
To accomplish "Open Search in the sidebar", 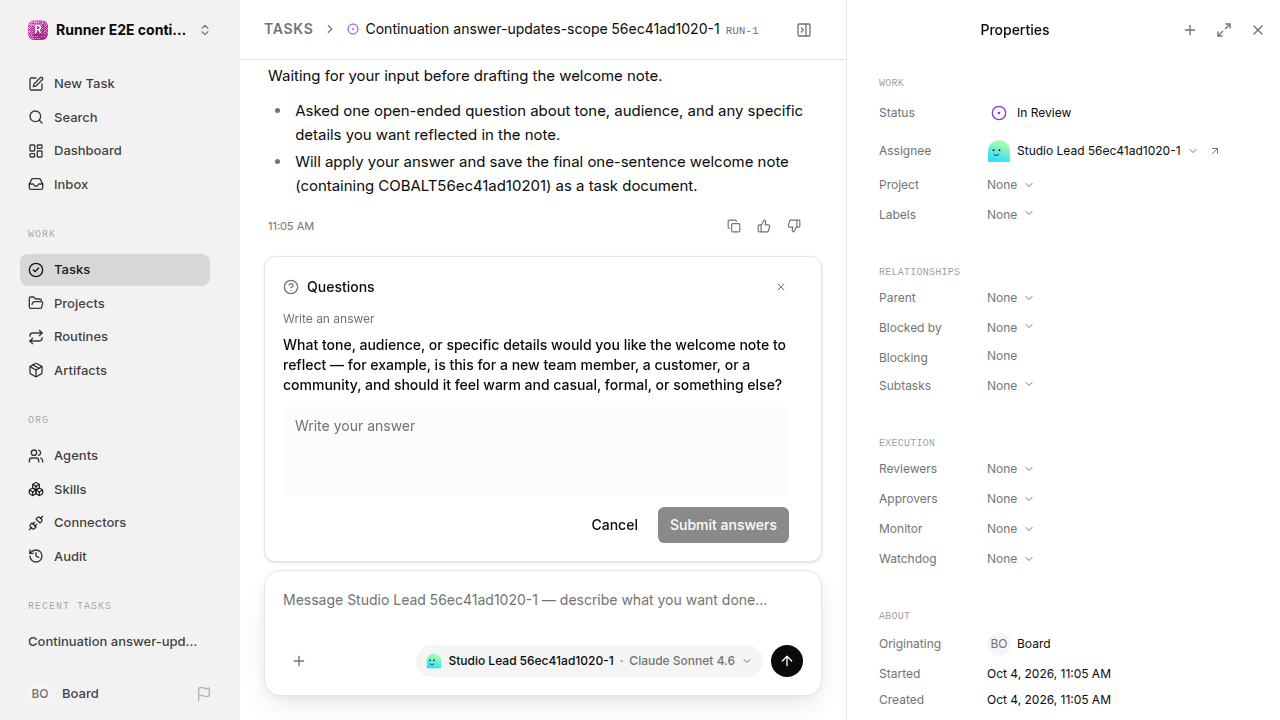I will tap(115, 118).
